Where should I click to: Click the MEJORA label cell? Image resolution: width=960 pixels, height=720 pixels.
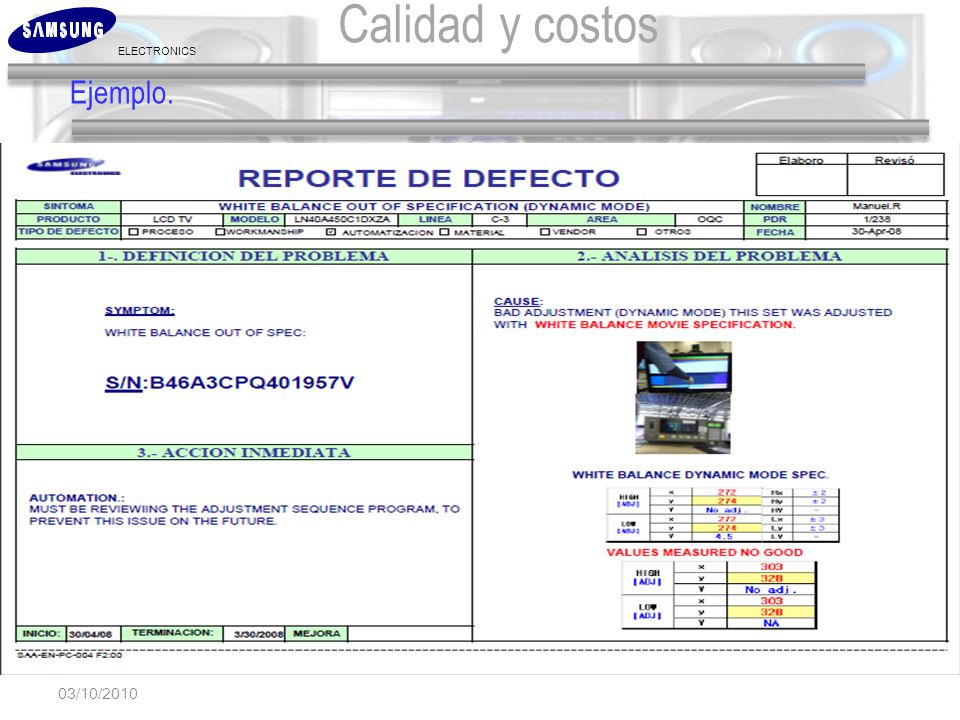click(317, 633)
